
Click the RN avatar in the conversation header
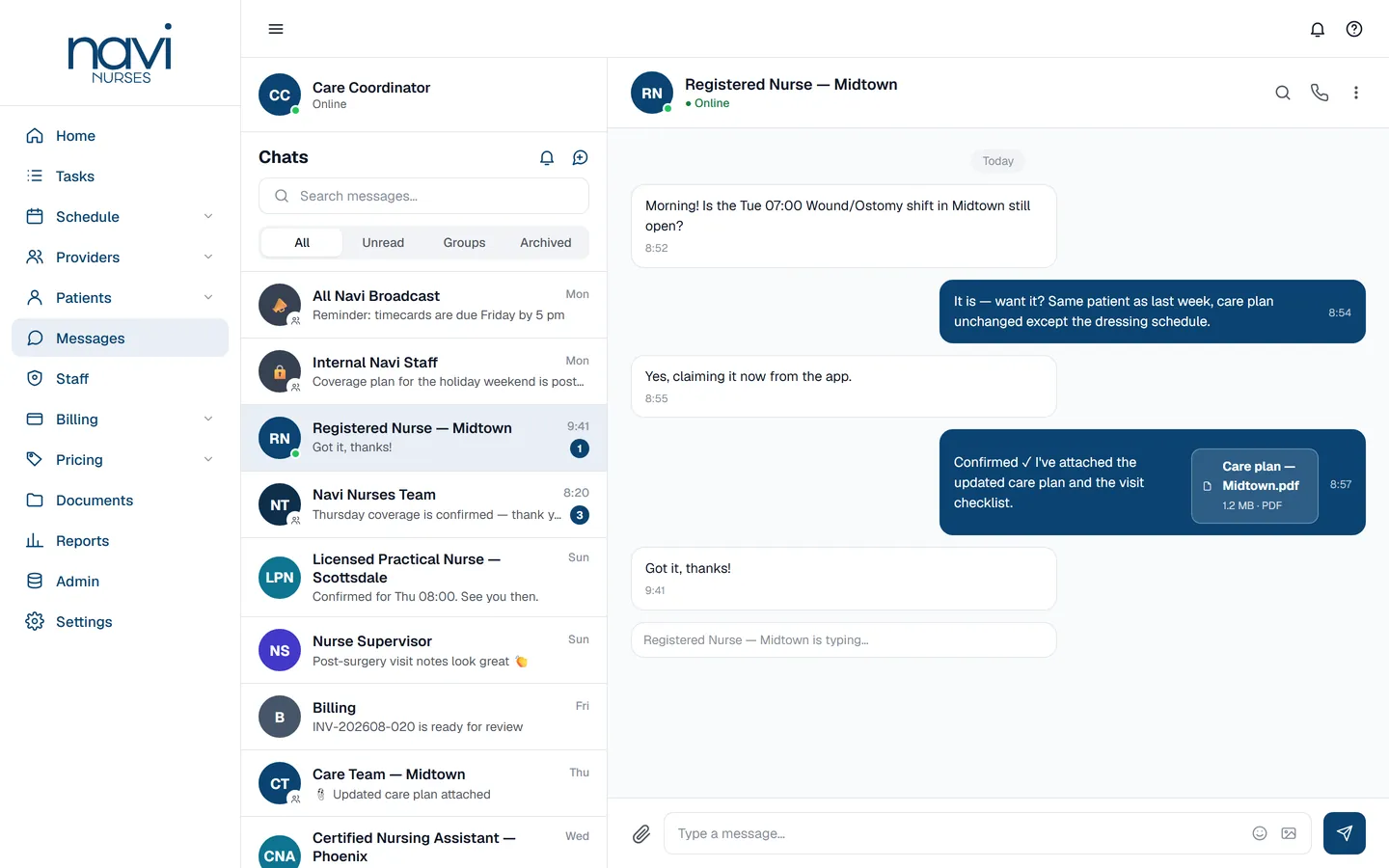click(652, 93)
